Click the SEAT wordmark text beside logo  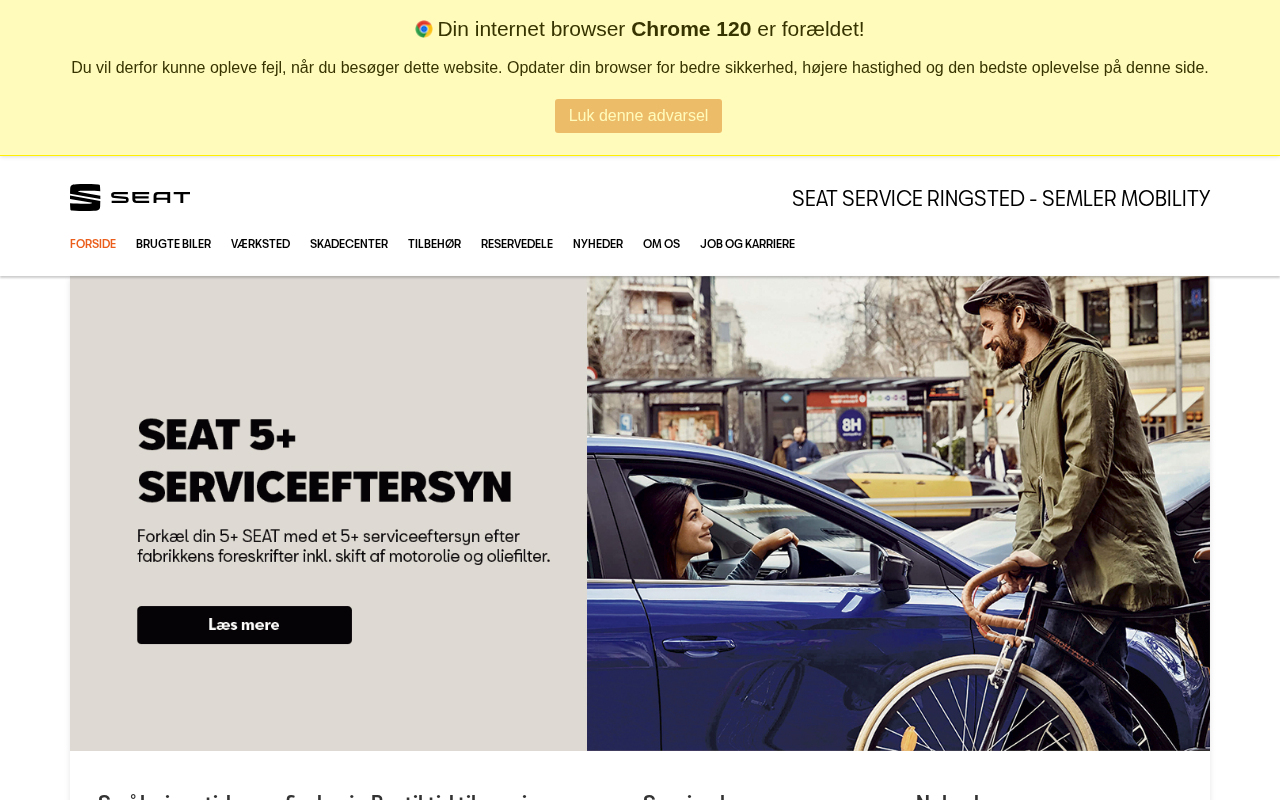click(150, 197)
